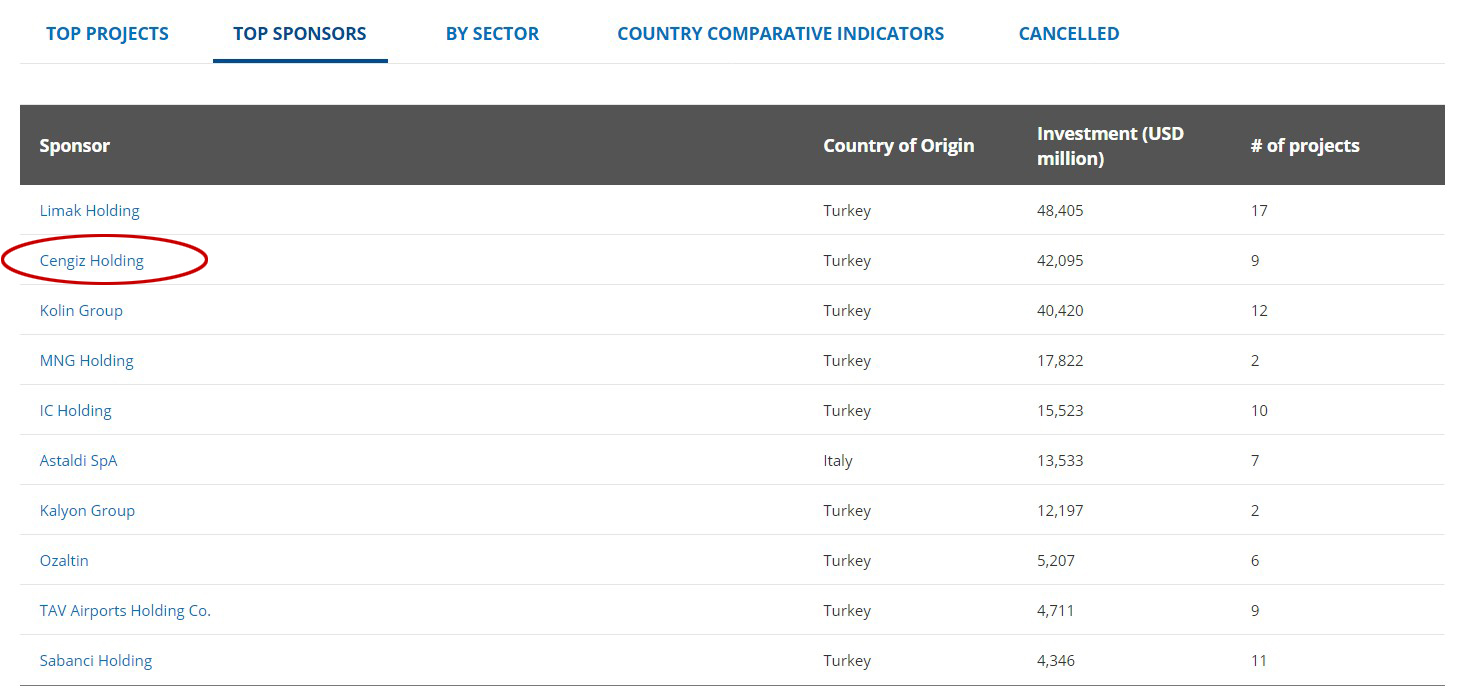Select the MNG Holding link

click(86, 361)
